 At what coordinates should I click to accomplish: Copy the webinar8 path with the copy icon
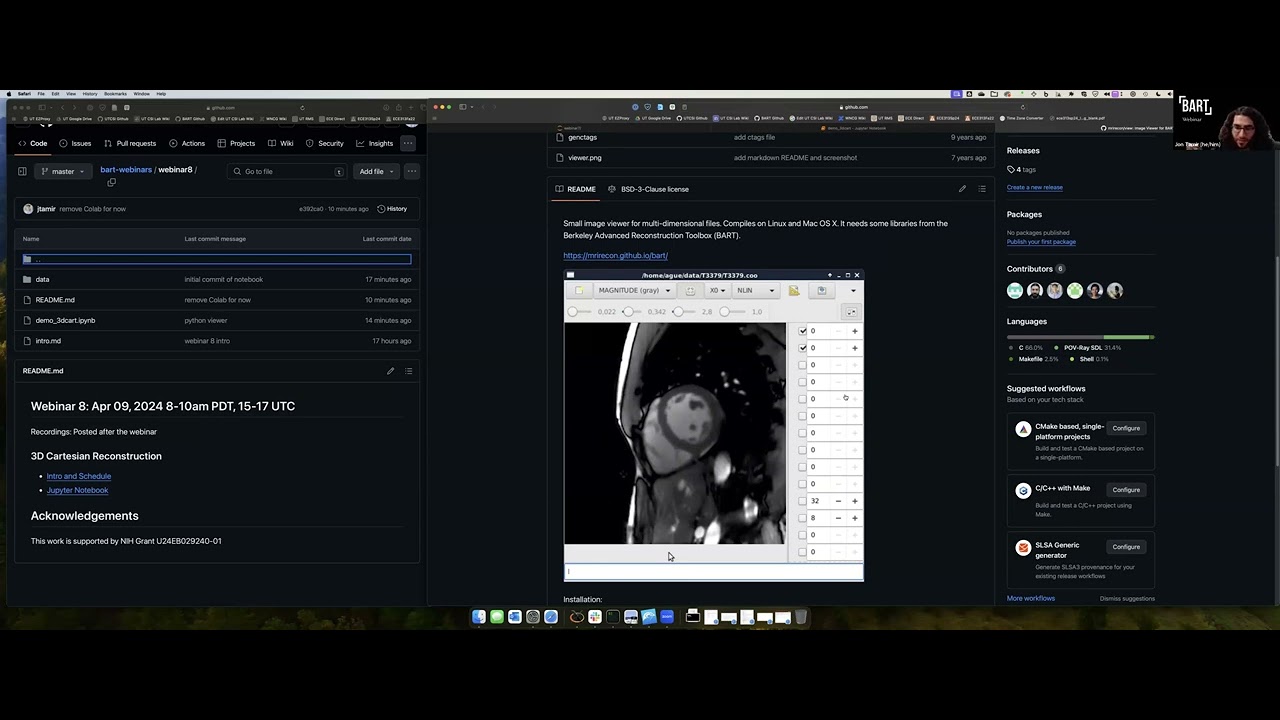111,182
